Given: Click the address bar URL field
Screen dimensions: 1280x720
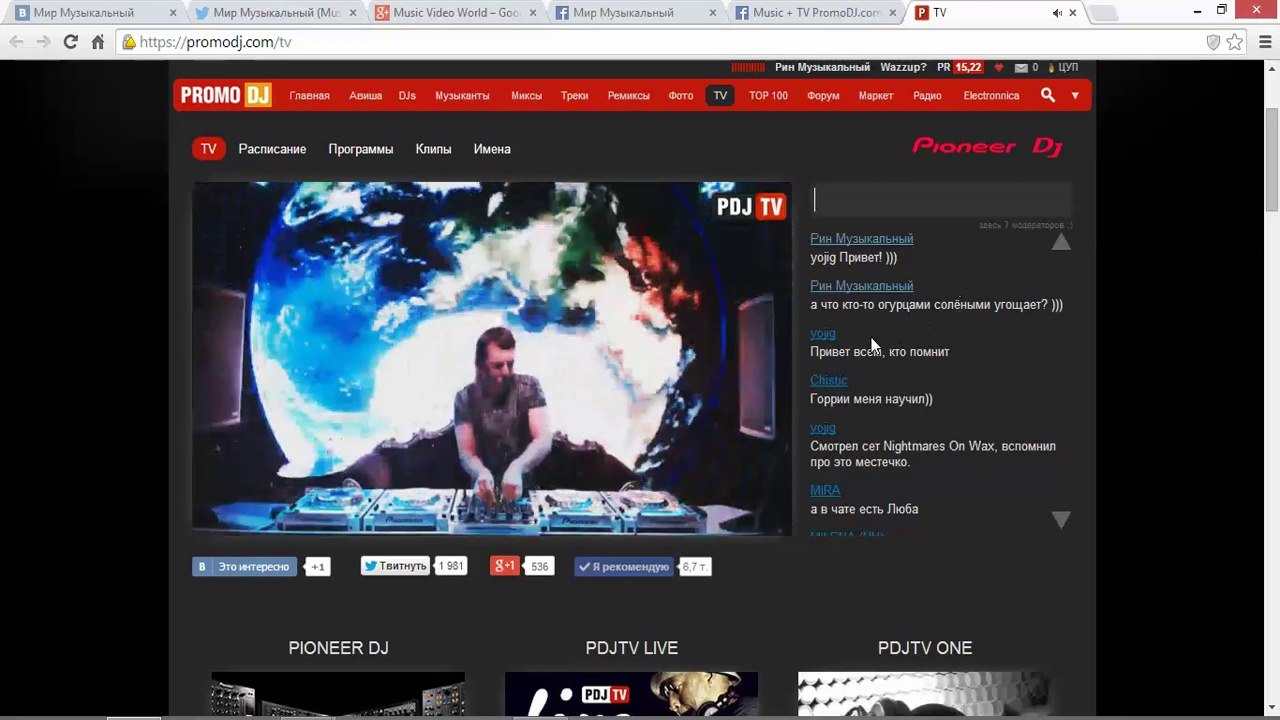Looking at the screenshot, I should pyautogui.click(x=660, y=42).
